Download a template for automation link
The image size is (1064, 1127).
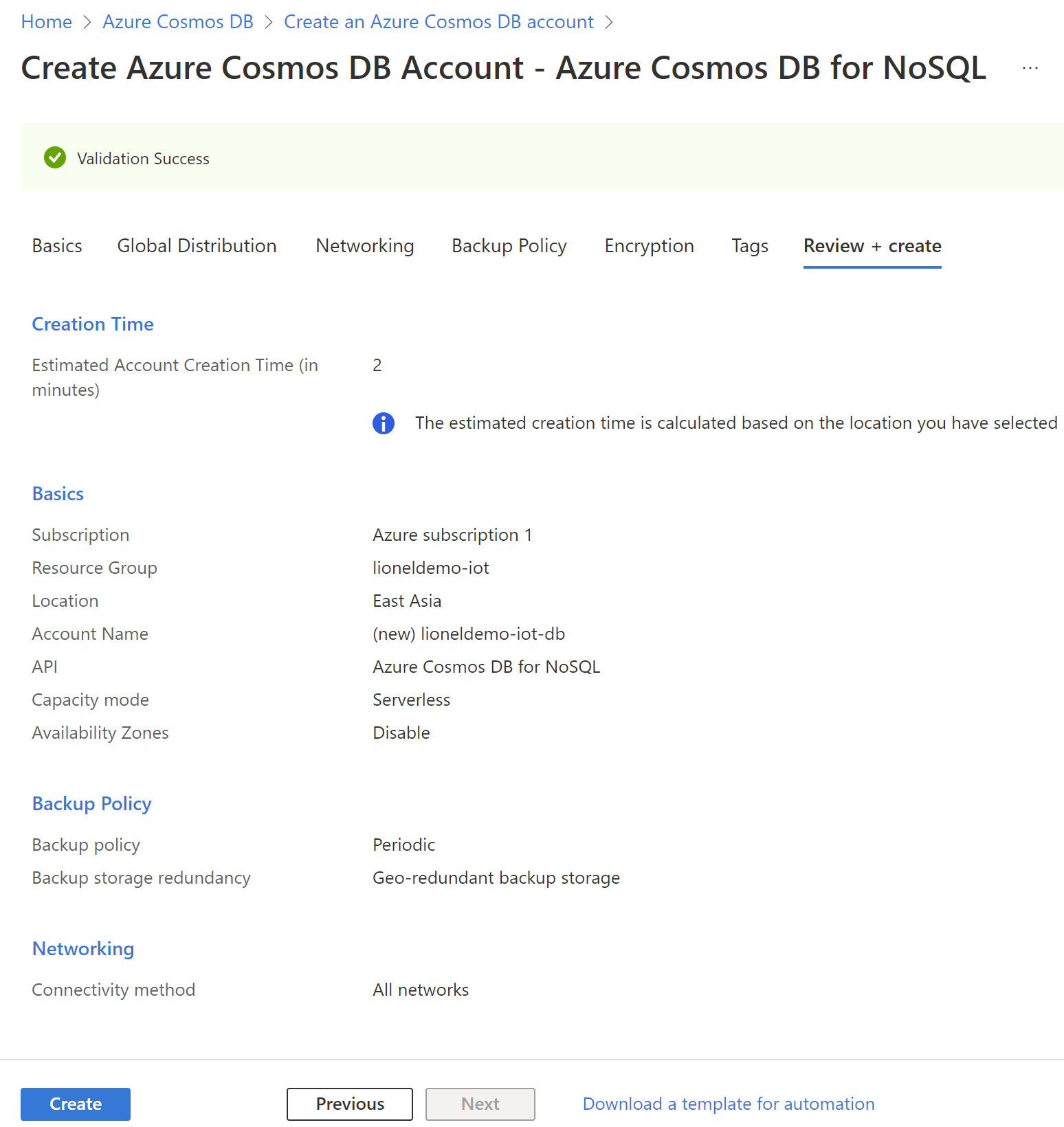pos(729,1104)
